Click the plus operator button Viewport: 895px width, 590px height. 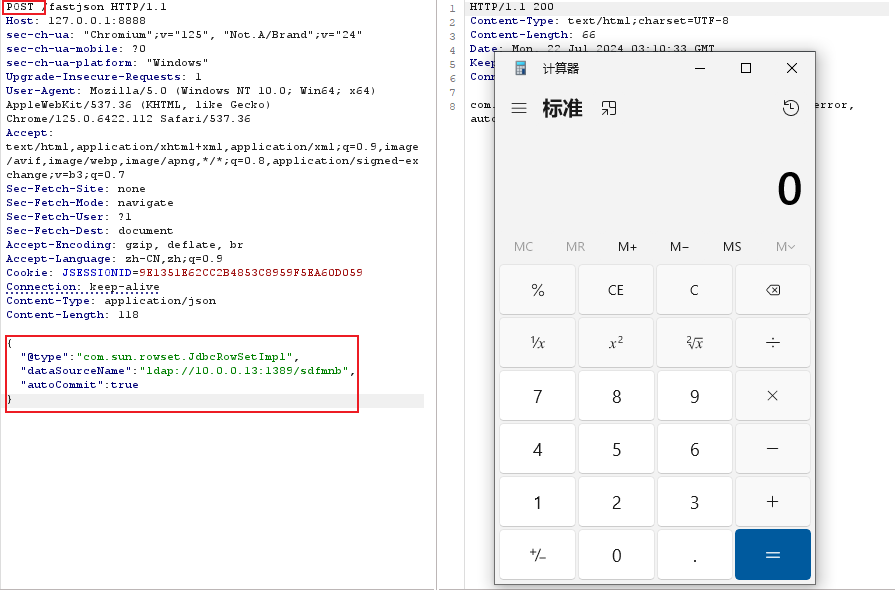773,502
